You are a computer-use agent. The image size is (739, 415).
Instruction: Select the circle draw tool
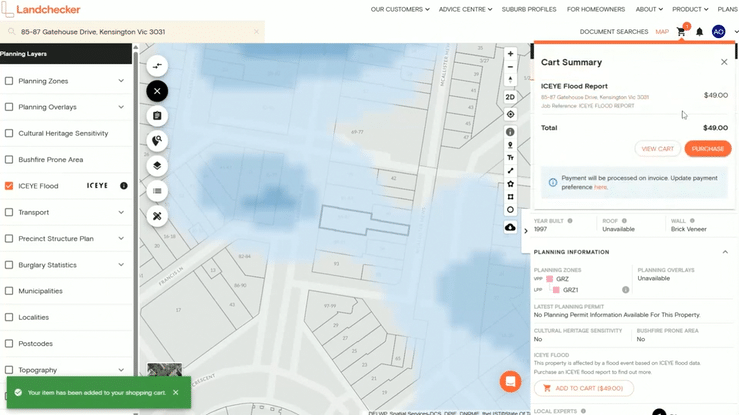[x=510, y=210]
